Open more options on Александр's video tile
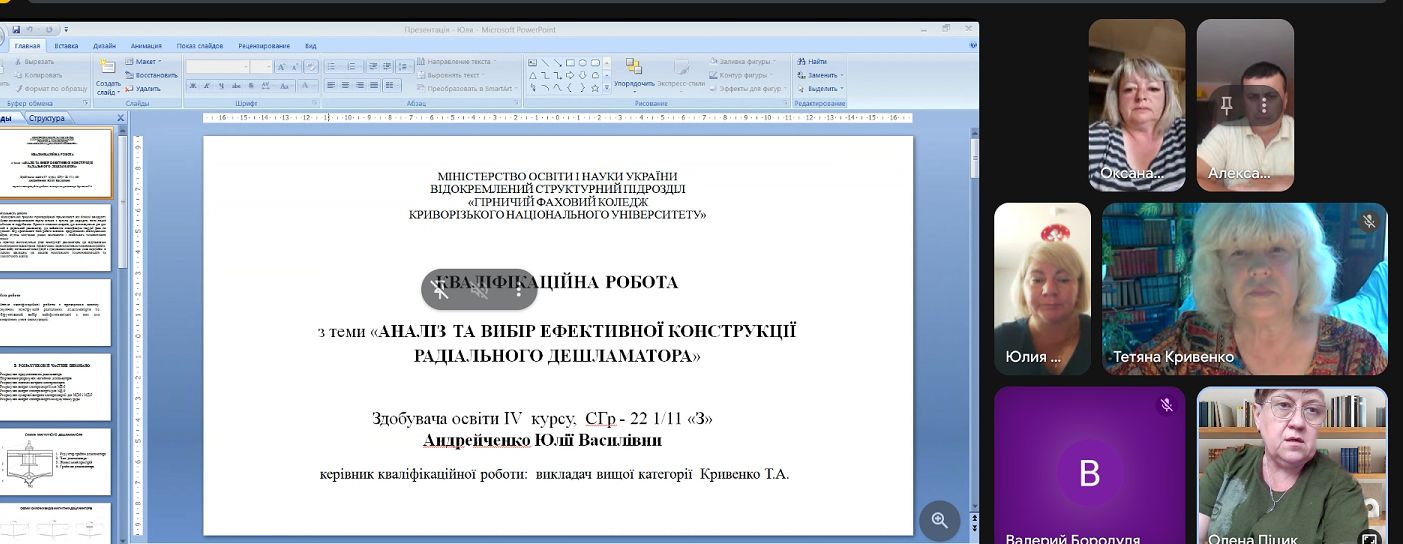The width and height of the screenshot is (1403, 544). 1264,105
